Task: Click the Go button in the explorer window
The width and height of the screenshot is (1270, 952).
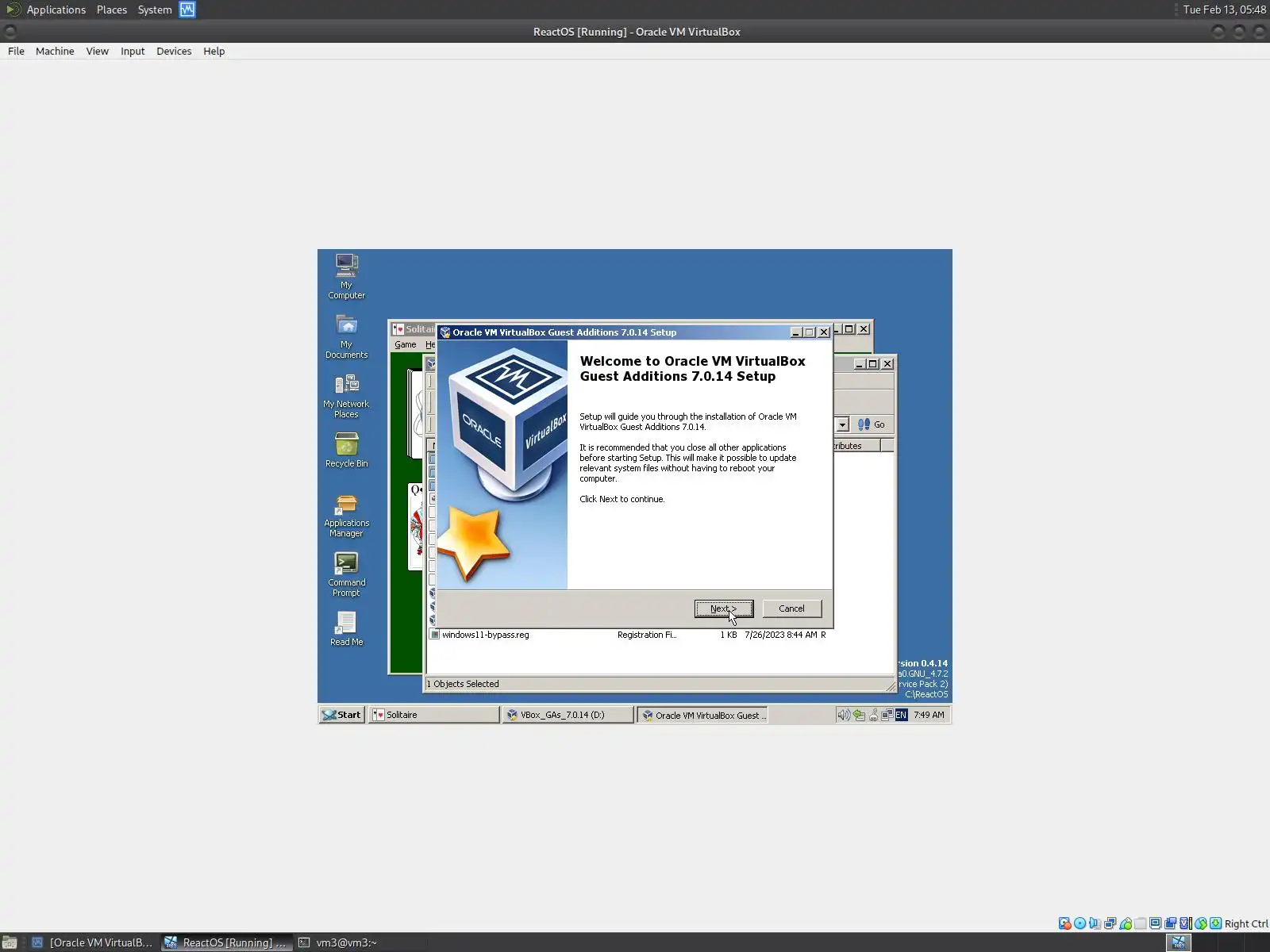Action: 872,424
